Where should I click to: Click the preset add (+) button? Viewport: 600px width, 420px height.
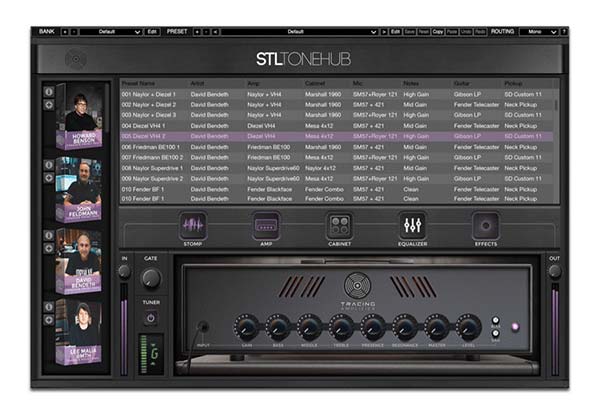point(197,32)
